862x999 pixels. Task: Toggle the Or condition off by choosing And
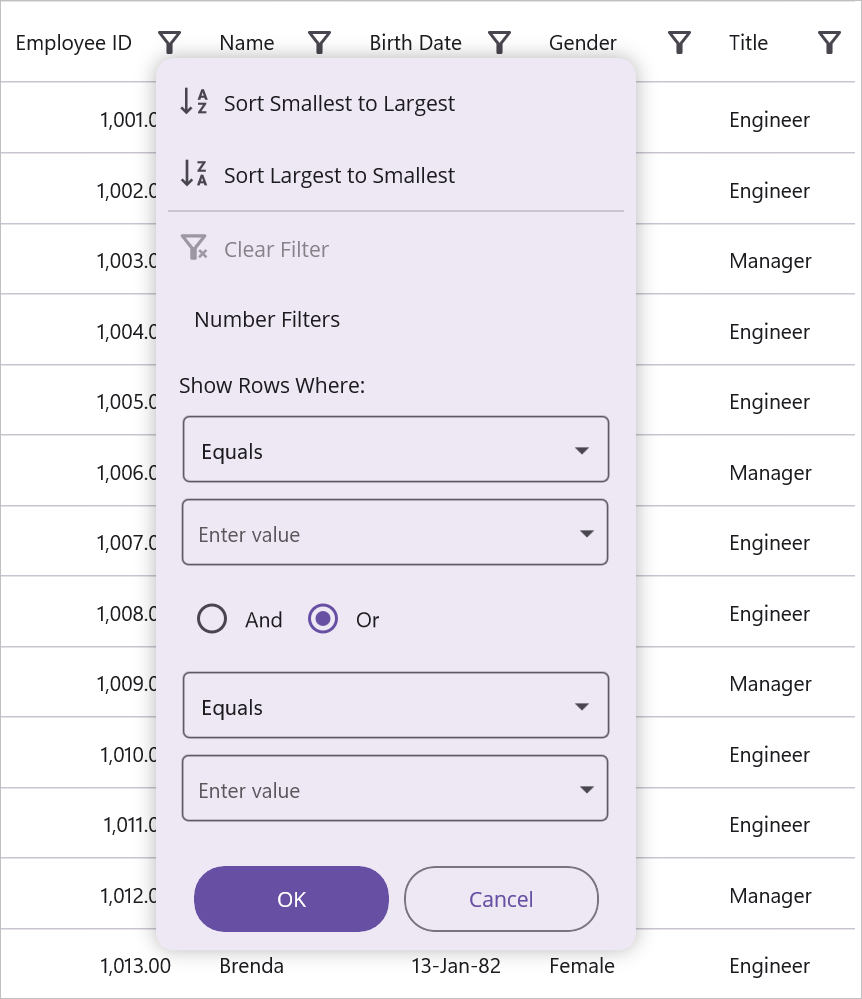tap(212, 619)
